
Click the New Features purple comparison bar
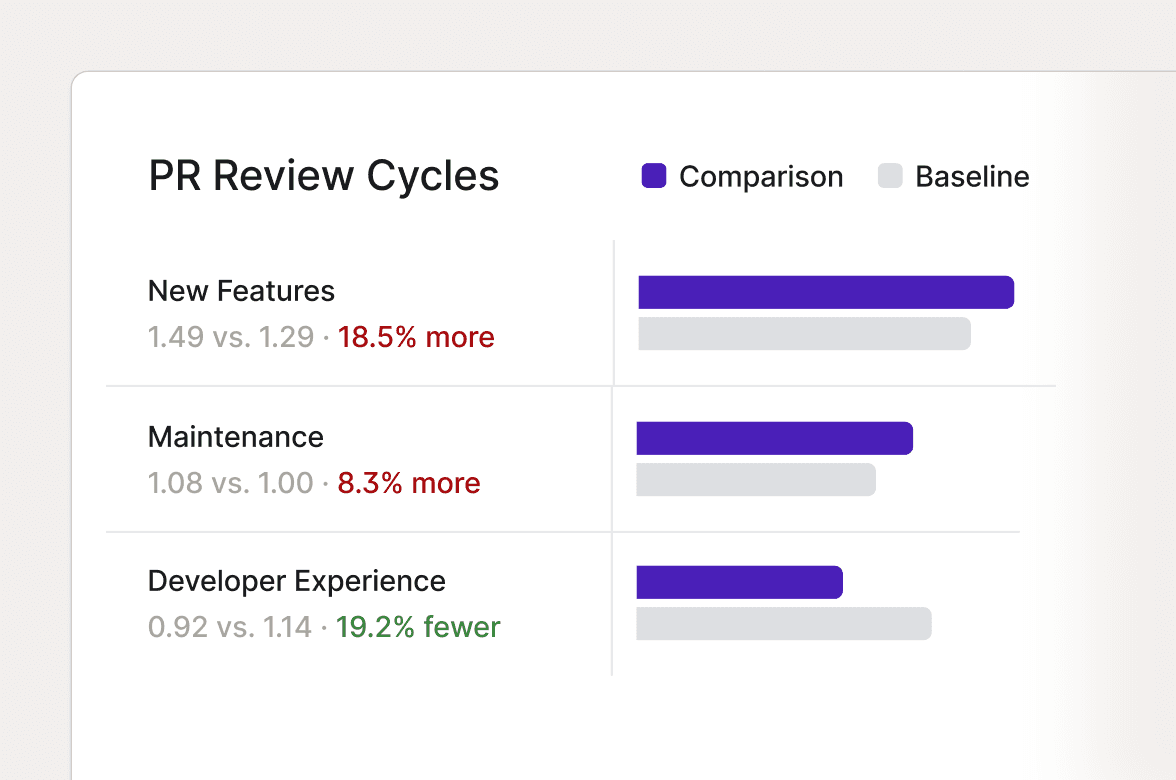pyautogui.click(x=826, y=292)
